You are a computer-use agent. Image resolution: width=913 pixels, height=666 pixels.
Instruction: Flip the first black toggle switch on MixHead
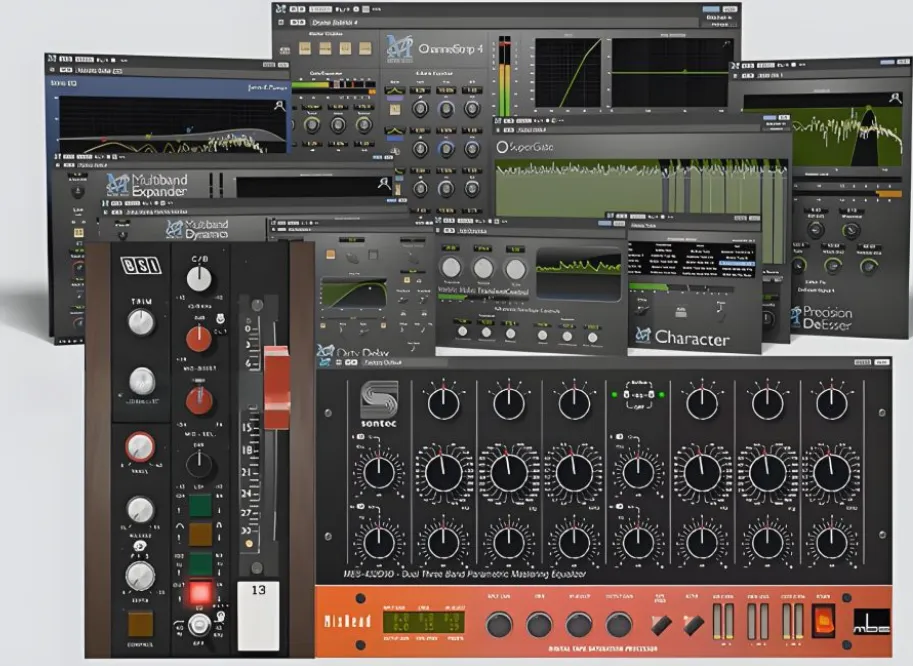pos(661,625)
